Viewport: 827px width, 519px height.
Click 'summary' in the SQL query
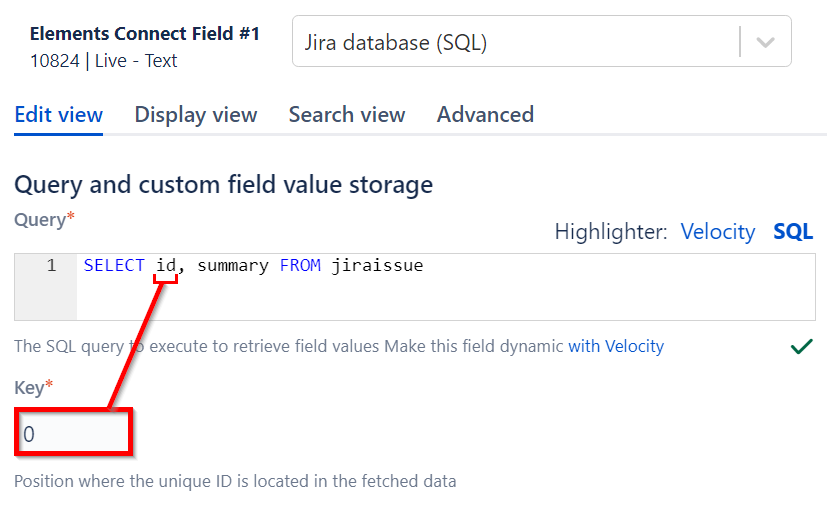point(233,266)
